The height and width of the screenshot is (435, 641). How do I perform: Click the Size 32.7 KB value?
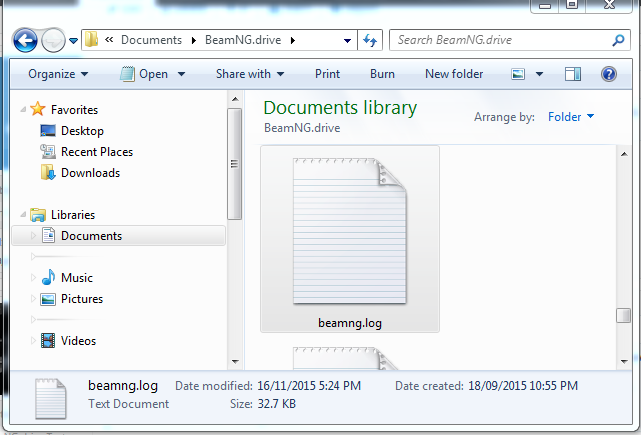(x=276, y=404)
